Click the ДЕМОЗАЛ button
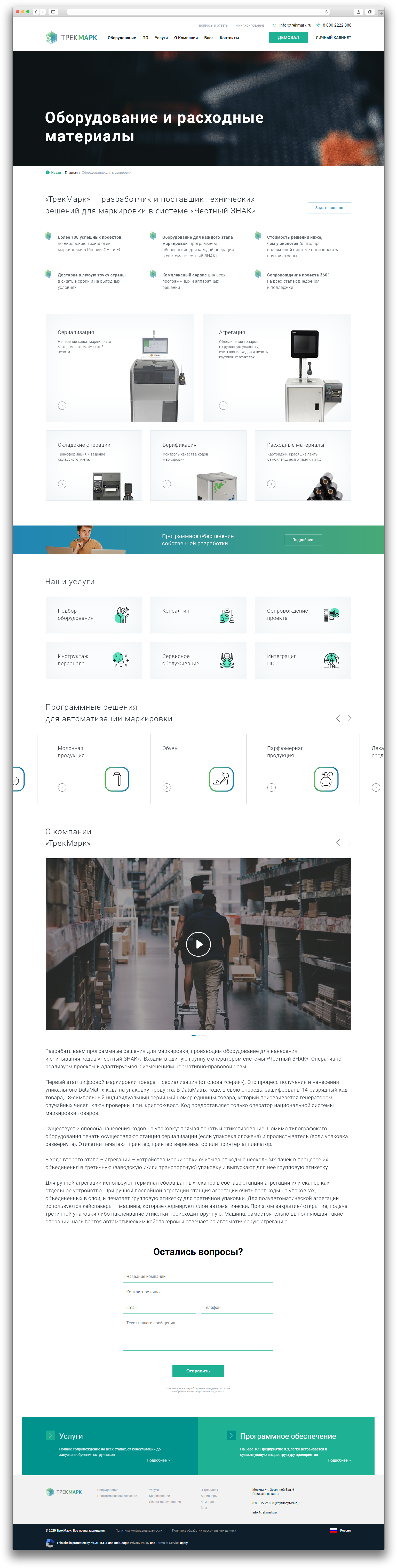Viewport: 397px width, 1568px height. point(288,37)
